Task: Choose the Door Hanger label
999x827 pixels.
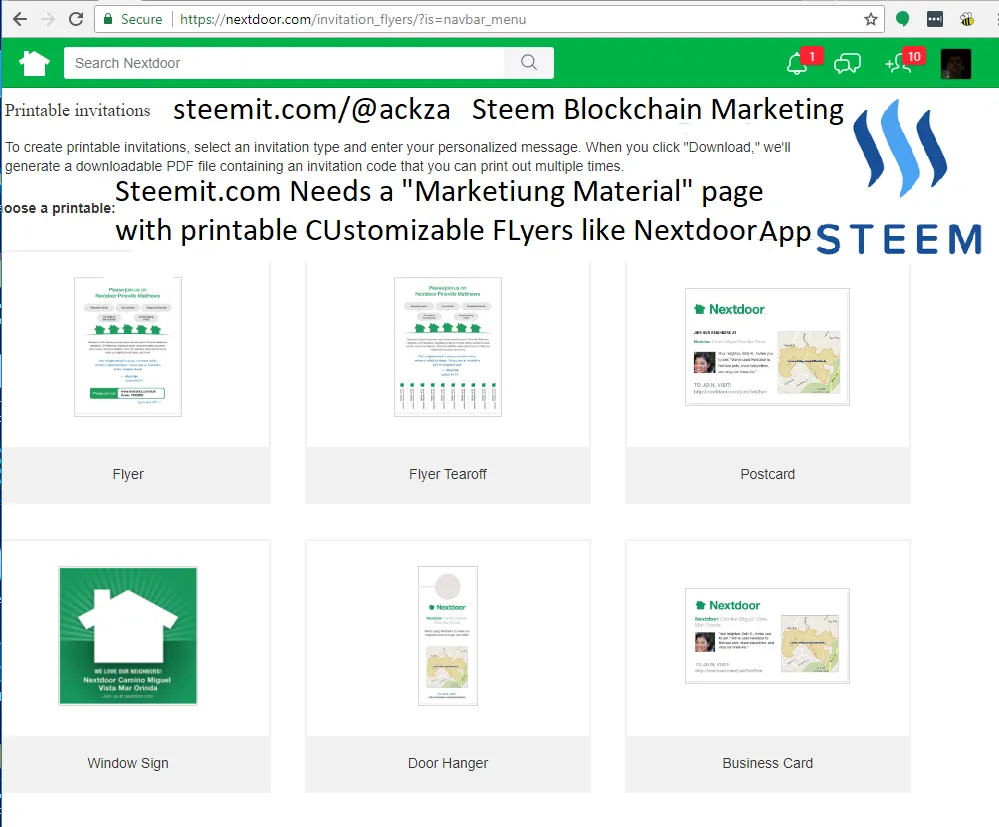Action: click(448, 763)
